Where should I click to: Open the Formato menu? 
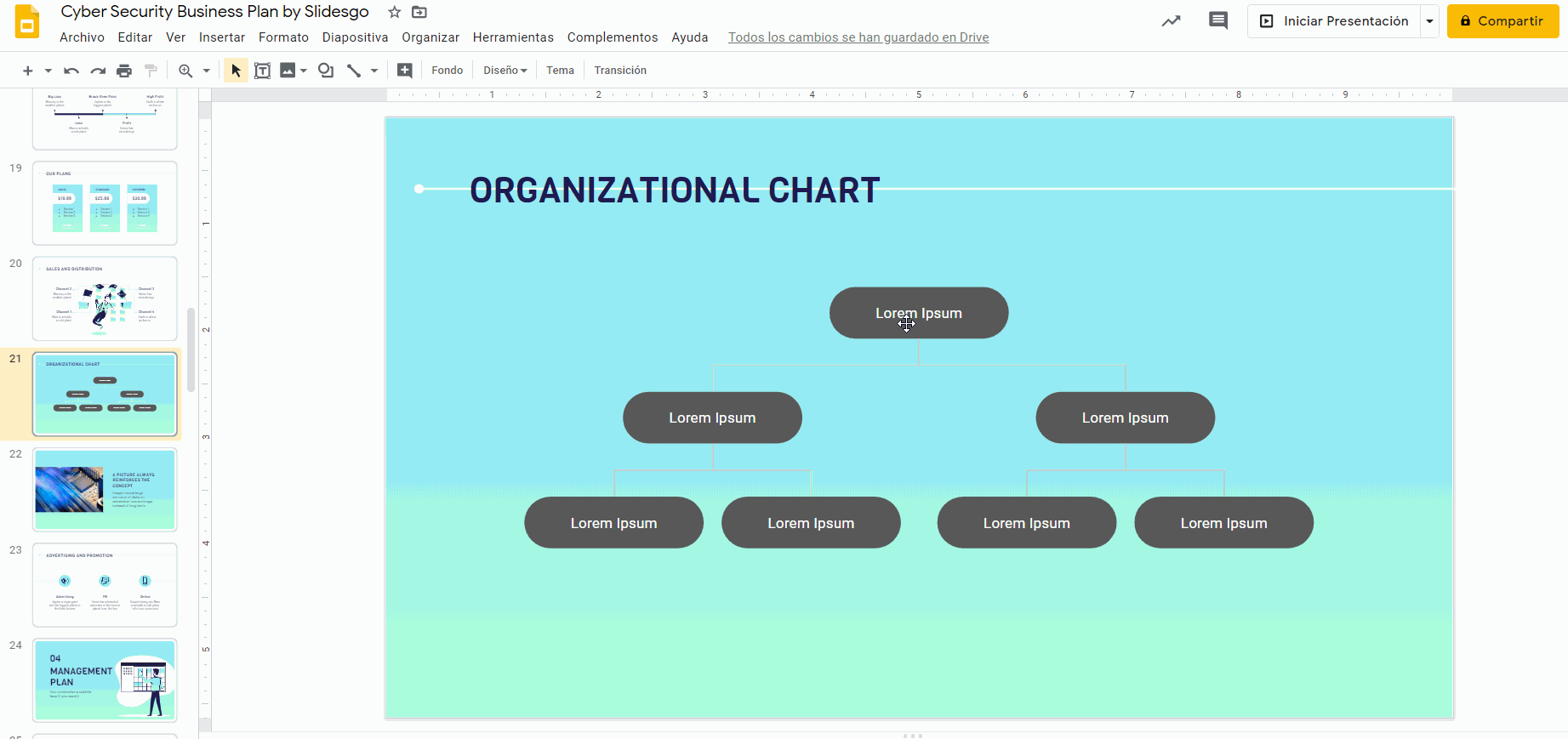coord(283,37)
